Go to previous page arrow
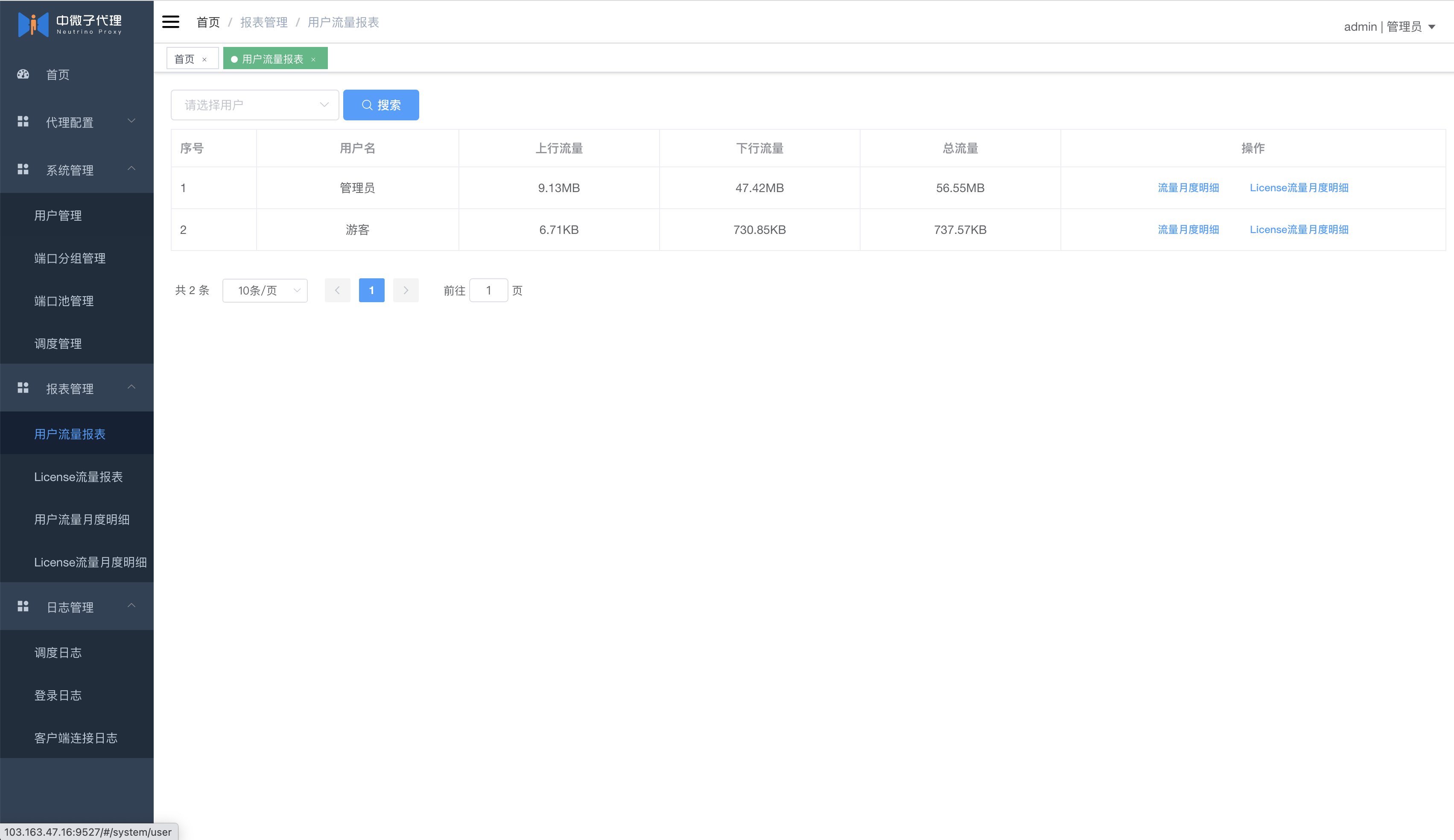 338,290
